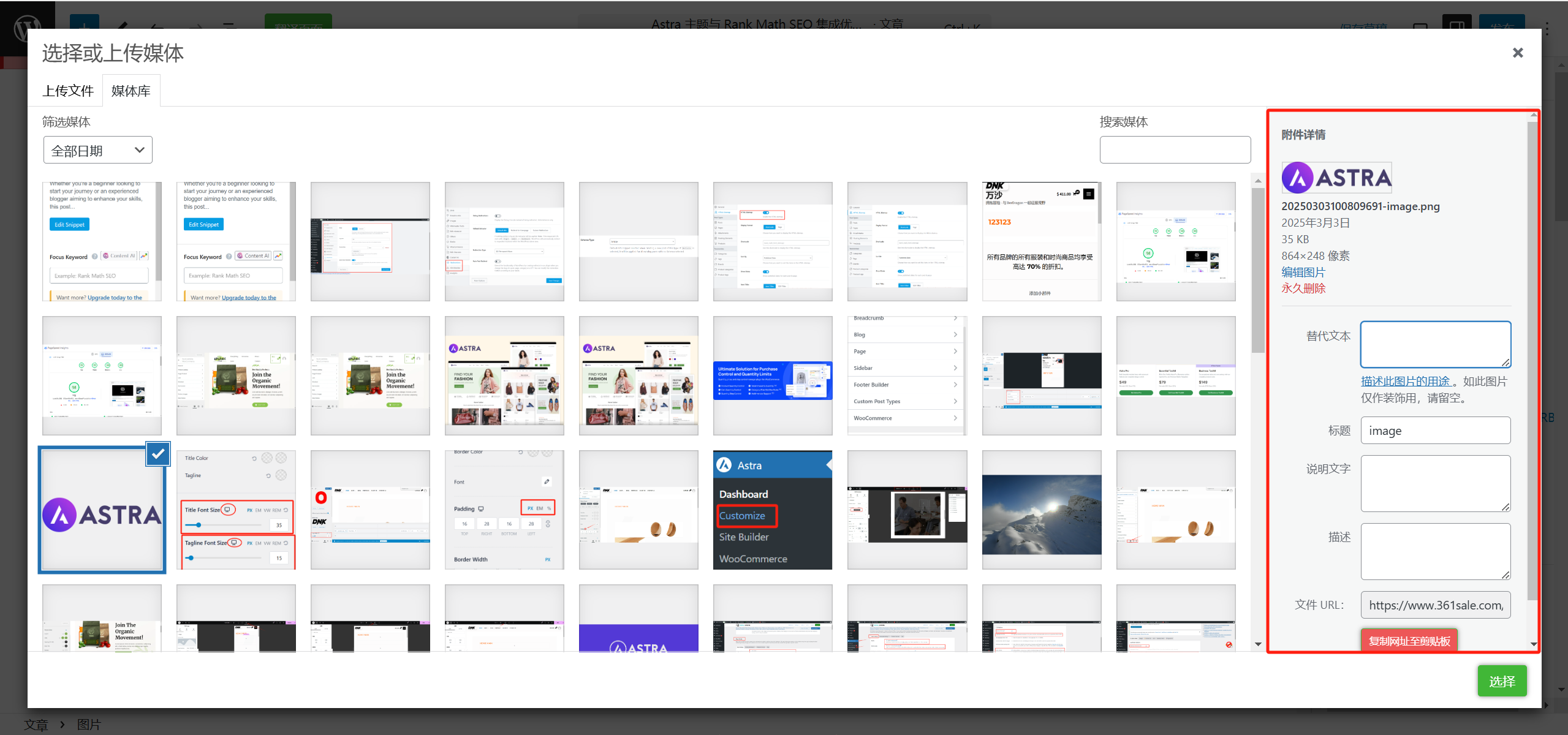Open the 描述此图片的用途 help link

[x=1406, y=381]
